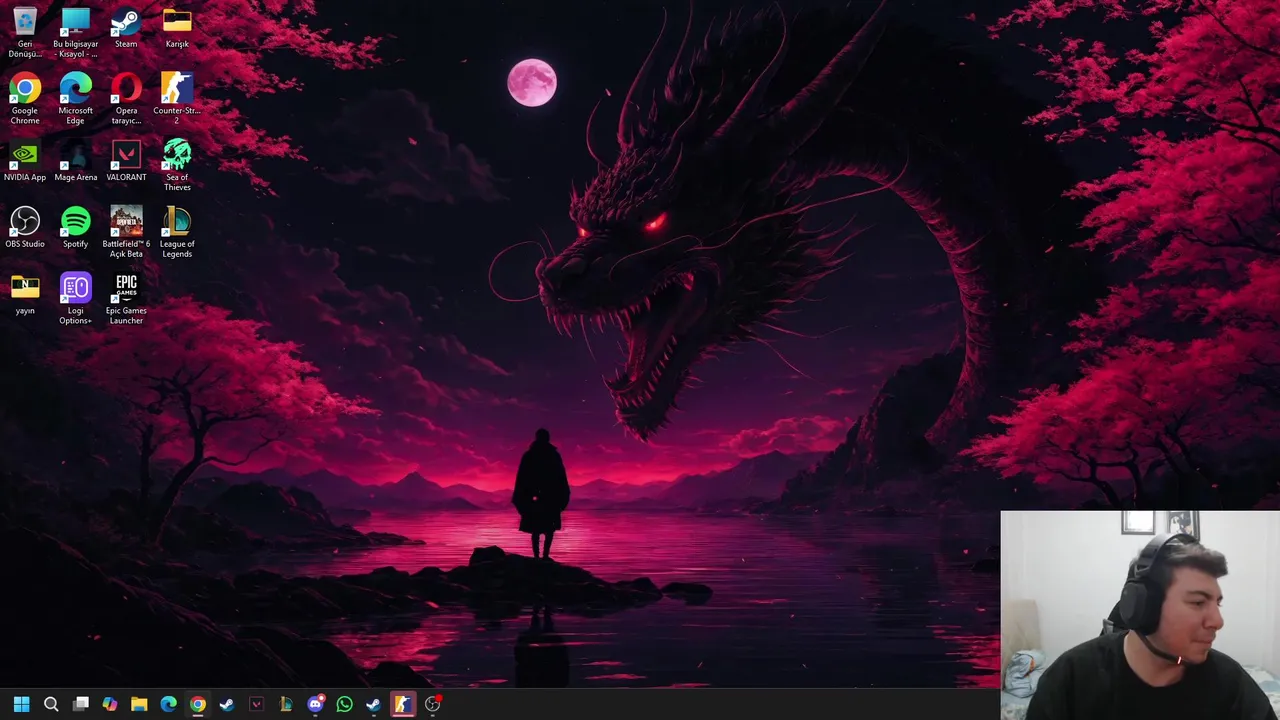Open WhatsApp from the taskbar

point(344,704)
